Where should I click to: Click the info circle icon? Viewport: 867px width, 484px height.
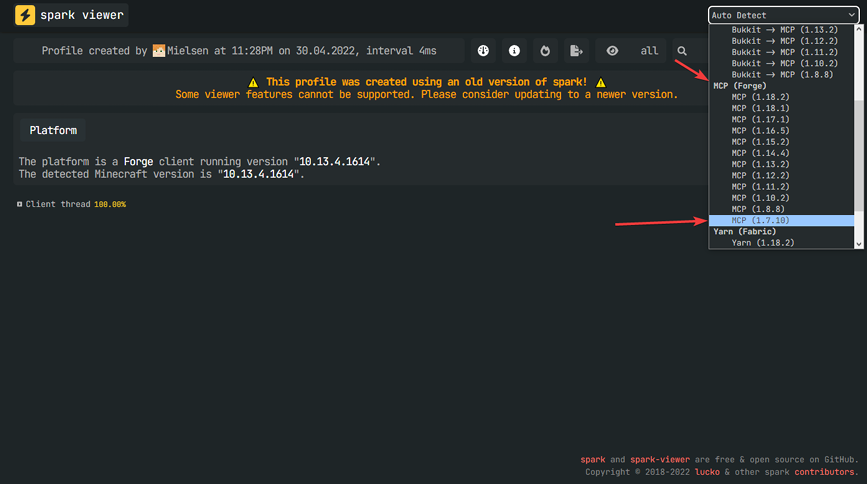click(514, 51)
